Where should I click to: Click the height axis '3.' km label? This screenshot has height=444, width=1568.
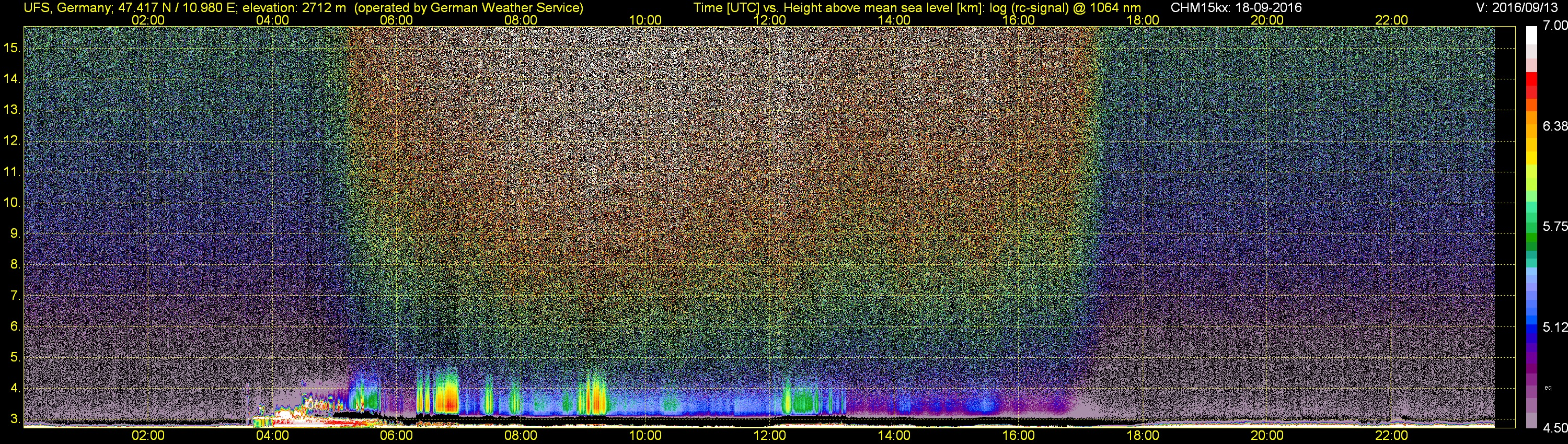(x=15, y=418)
